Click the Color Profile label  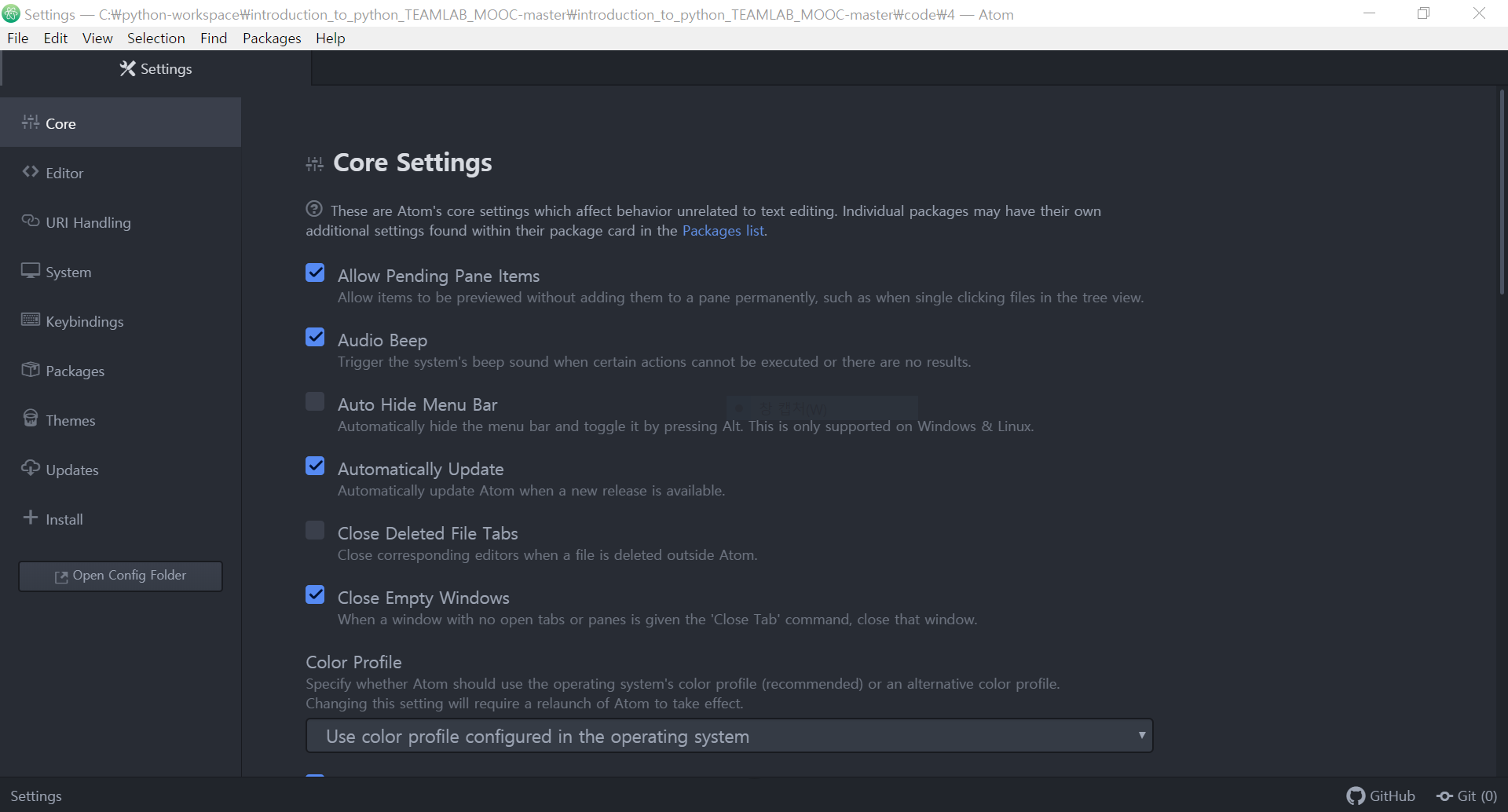click(x=353, y=662)
